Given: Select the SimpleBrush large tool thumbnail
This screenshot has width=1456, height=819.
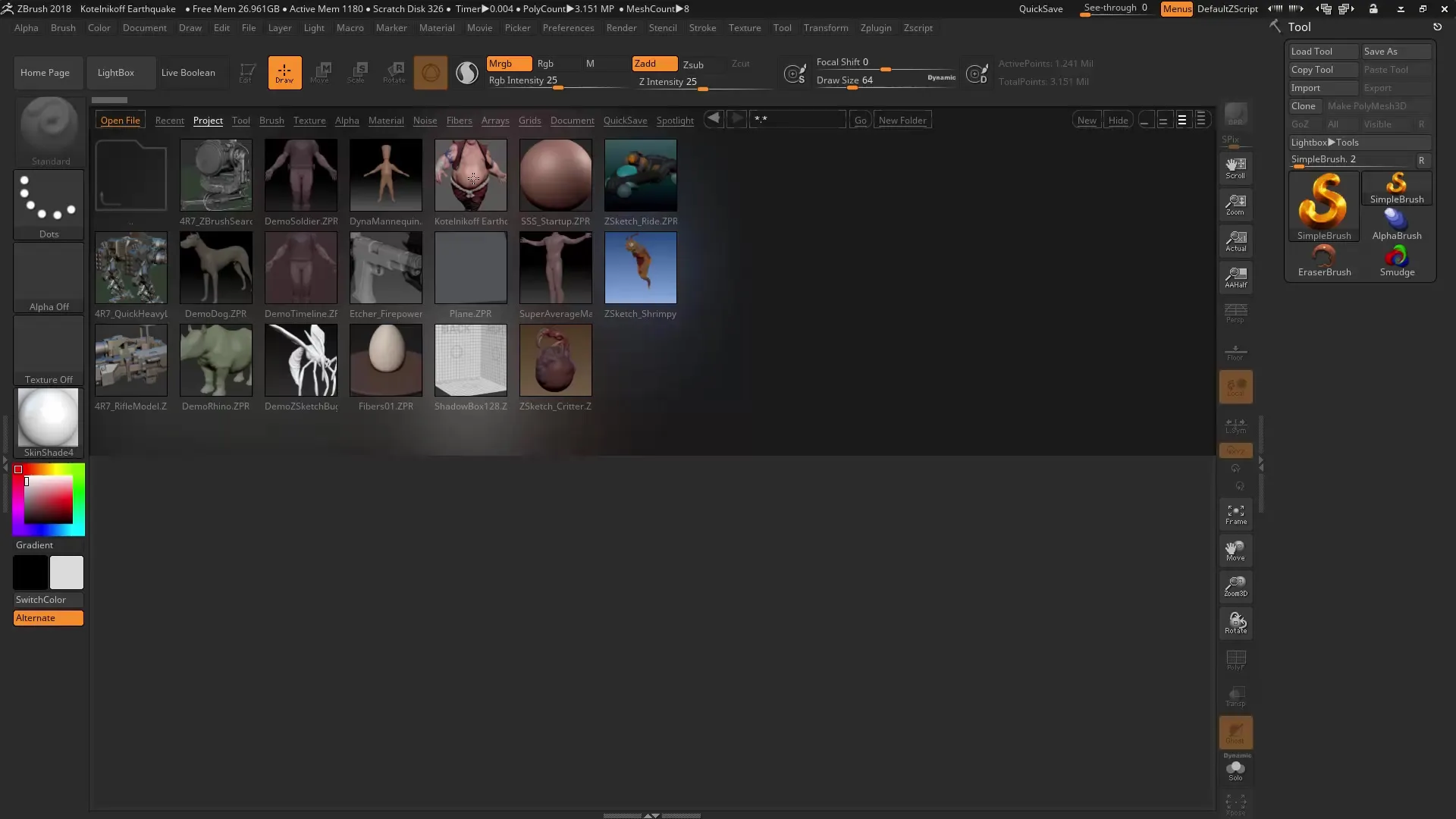Looking at the screenshot, I should tap(1324, 206).
